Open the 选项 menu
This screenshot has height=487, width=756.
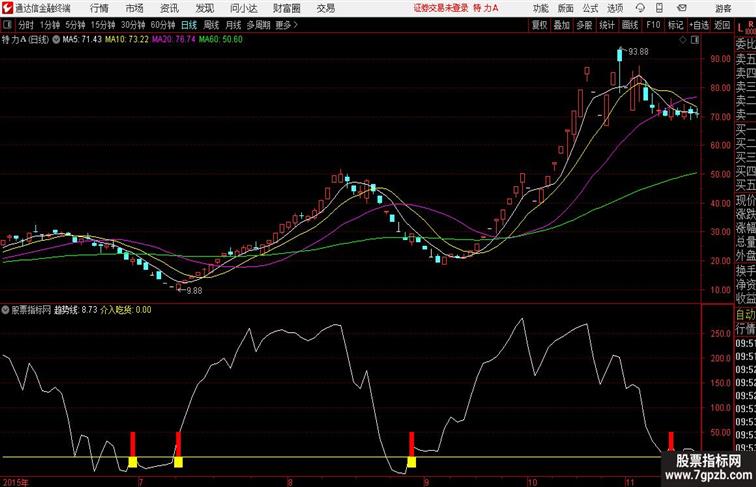[x=615, y=8]
